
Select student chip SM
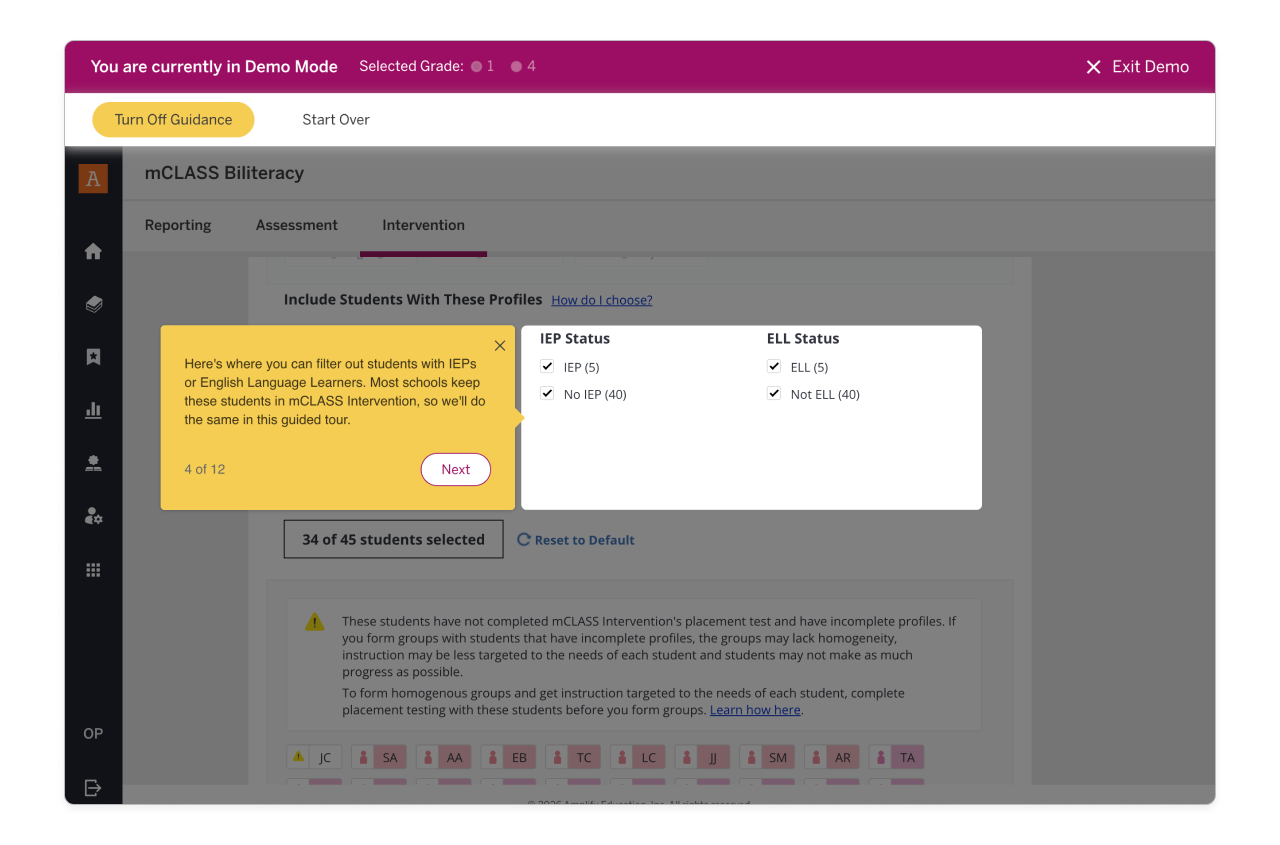(x=767, y=758)
